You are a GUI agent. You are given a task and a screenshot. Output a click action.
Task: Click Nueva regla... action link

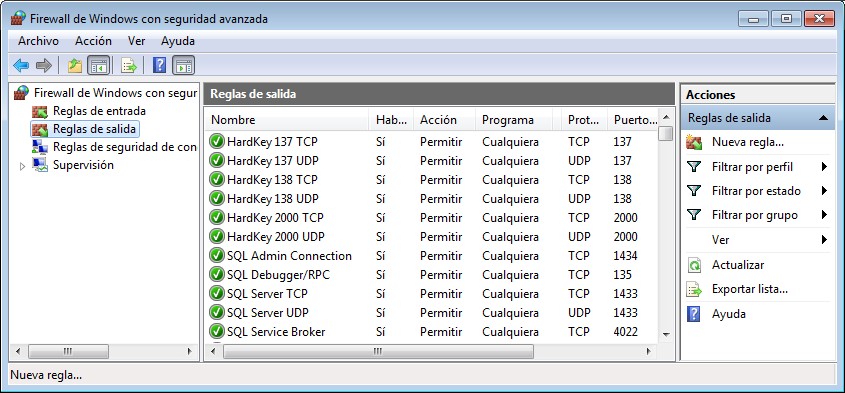(747, 142)
